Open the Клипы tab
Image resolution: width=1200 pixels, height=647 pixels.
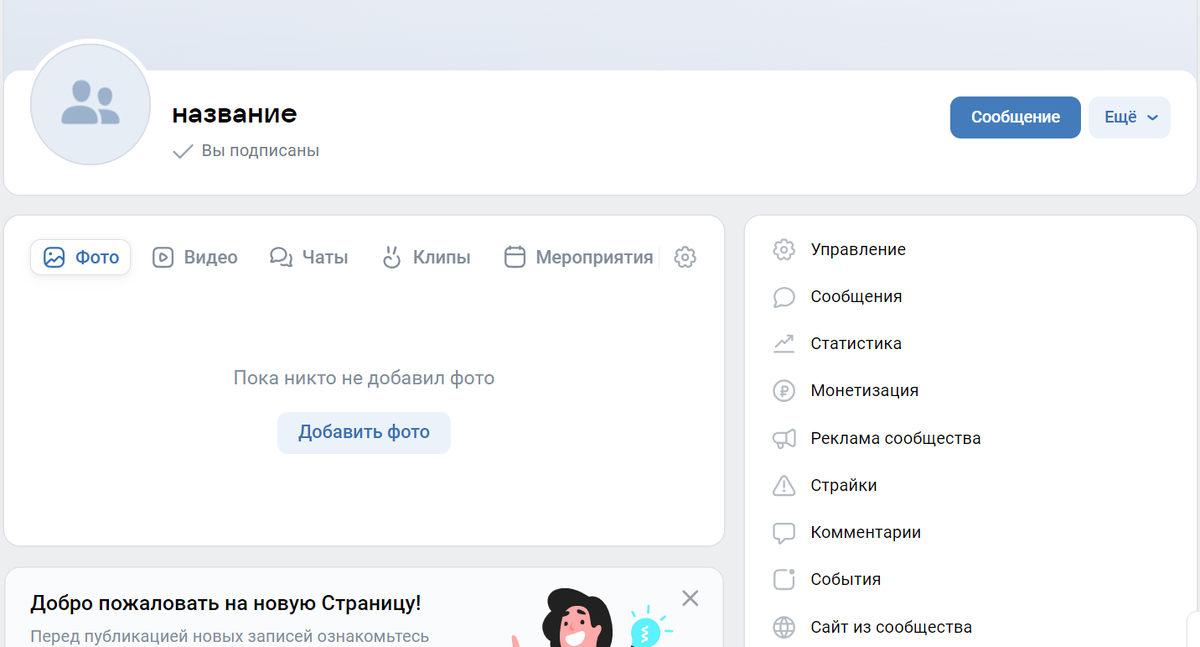click(426, 257)
